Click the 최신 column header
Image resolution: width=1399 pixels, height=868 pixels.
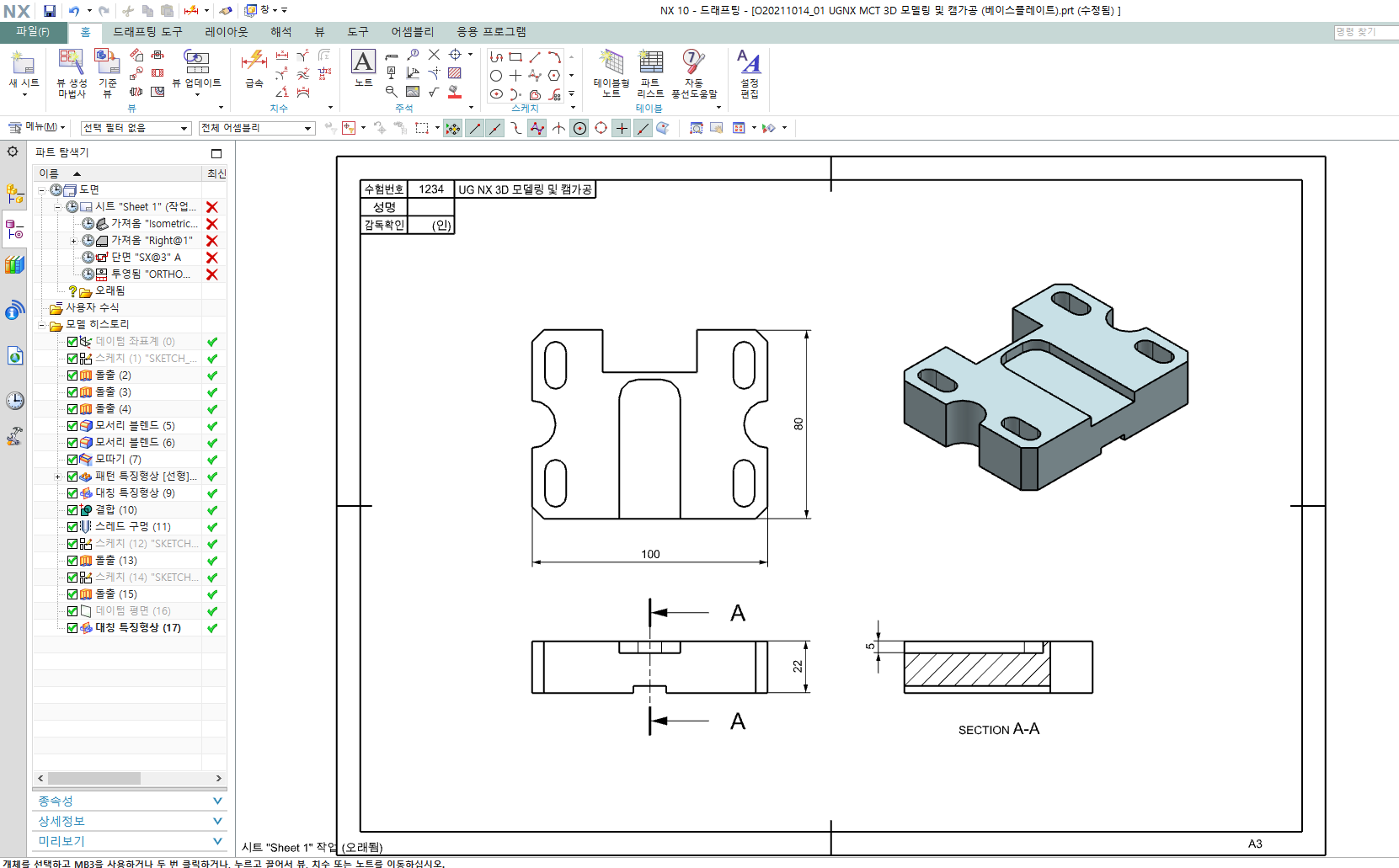pyautogui.click(x=216, y=173)
